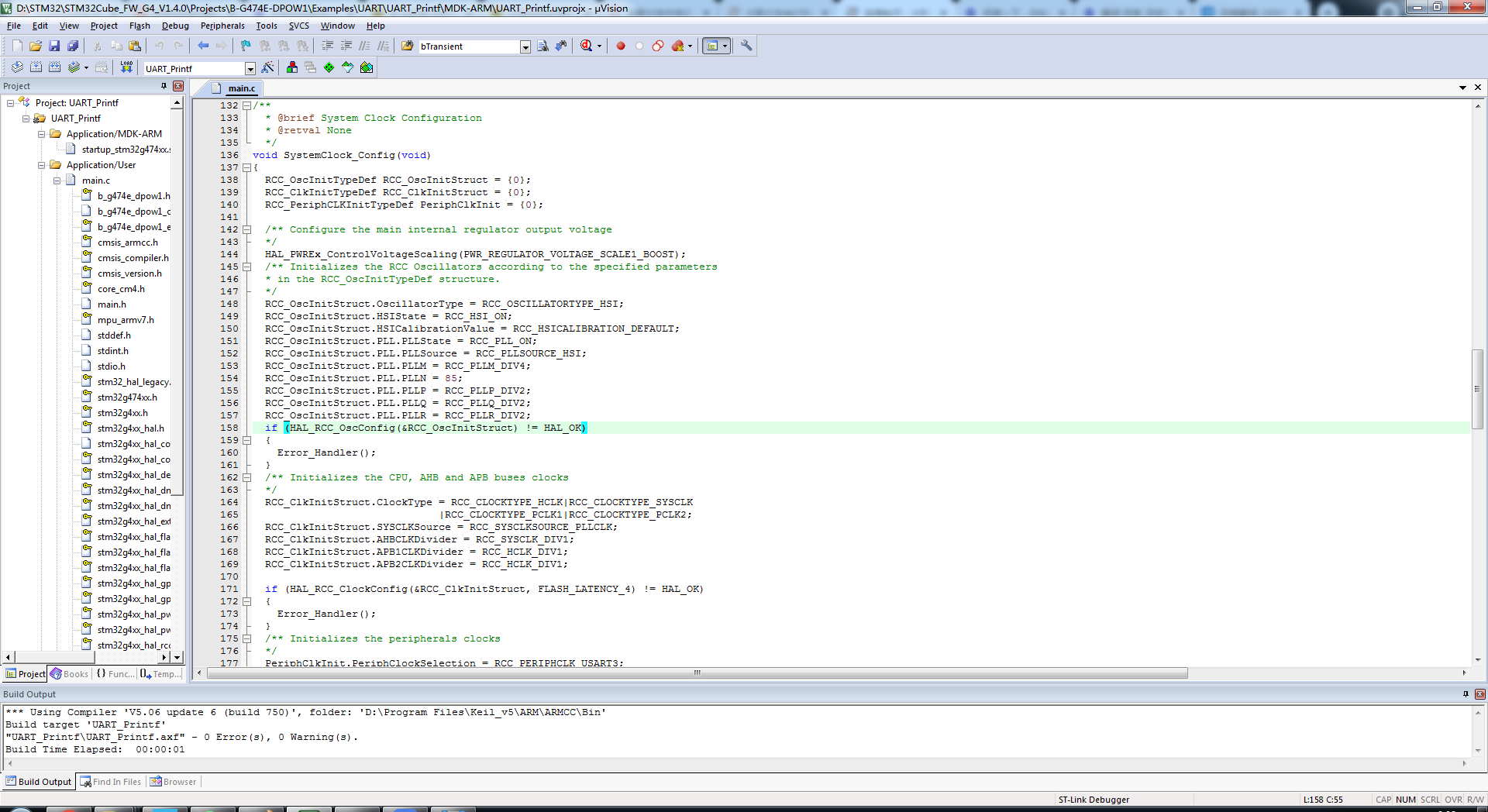Viewport: 1488px width, 812px height.
Task: Switch to the Browser output tab
Action: pyautogui.click(x=174, y=782)
